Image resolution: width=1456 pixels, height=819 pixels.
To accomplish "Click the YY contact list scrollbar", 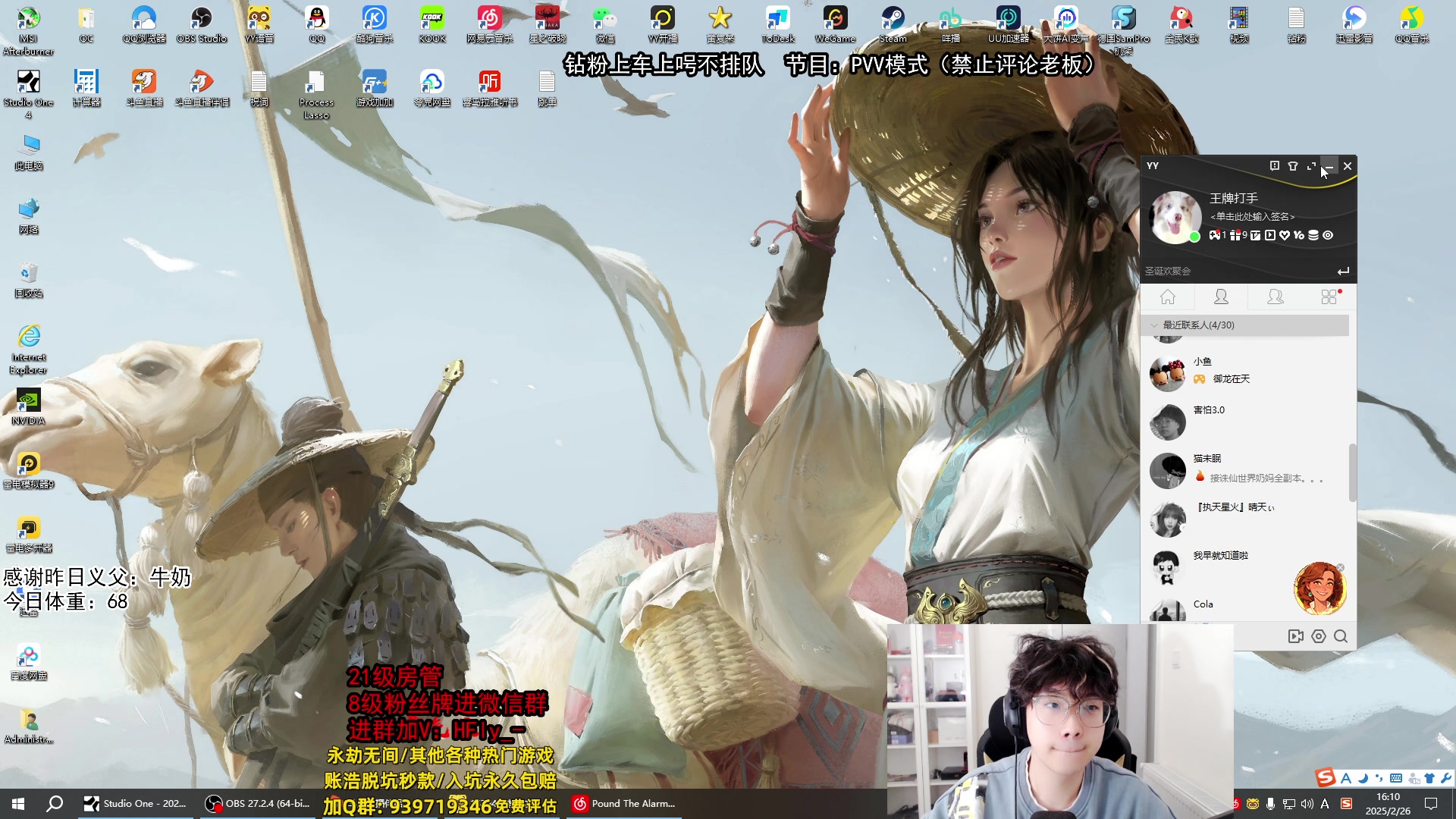I will (x=1352, y=472).
